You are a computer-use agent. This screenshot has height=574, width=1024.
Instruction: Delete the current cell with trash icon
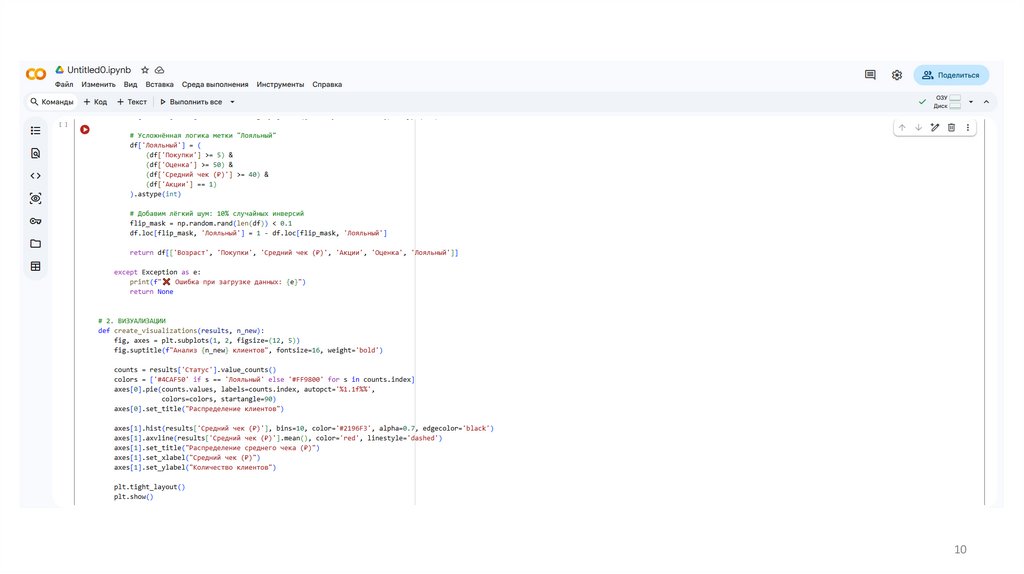point(951,128)
